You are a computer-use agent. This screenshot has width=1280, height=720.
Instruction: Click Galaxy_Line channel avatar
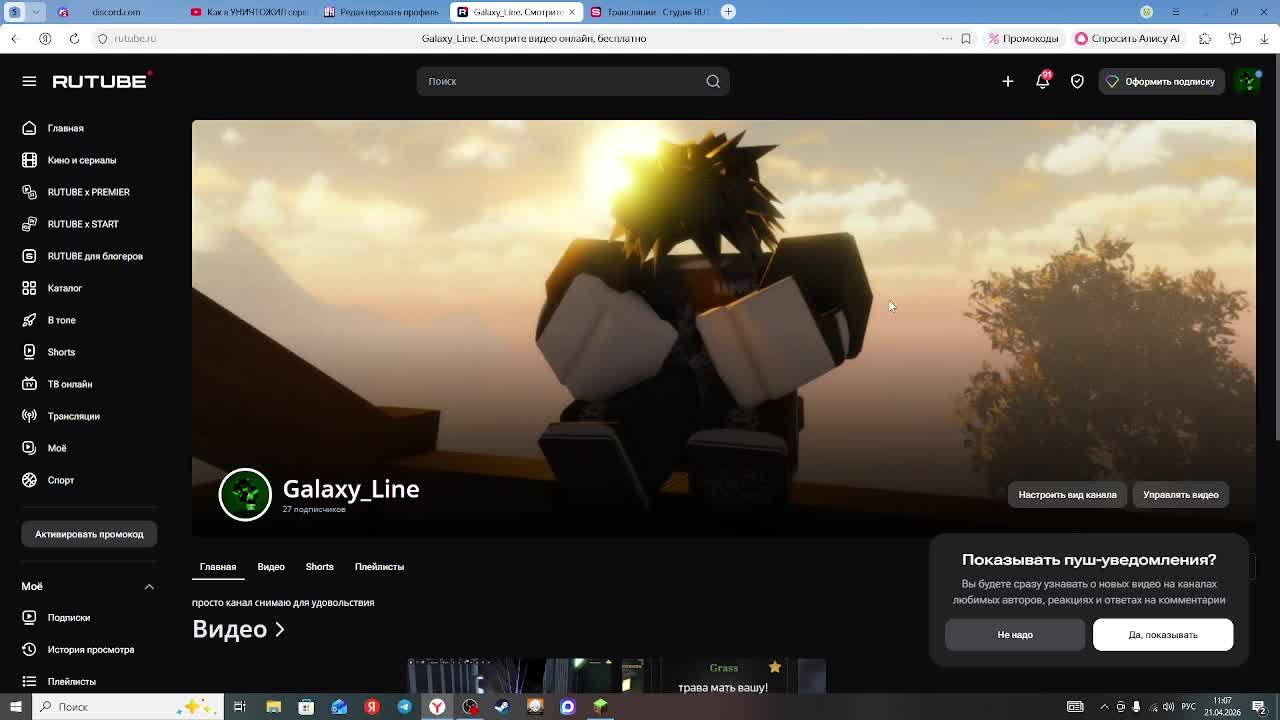click(245, 494)
